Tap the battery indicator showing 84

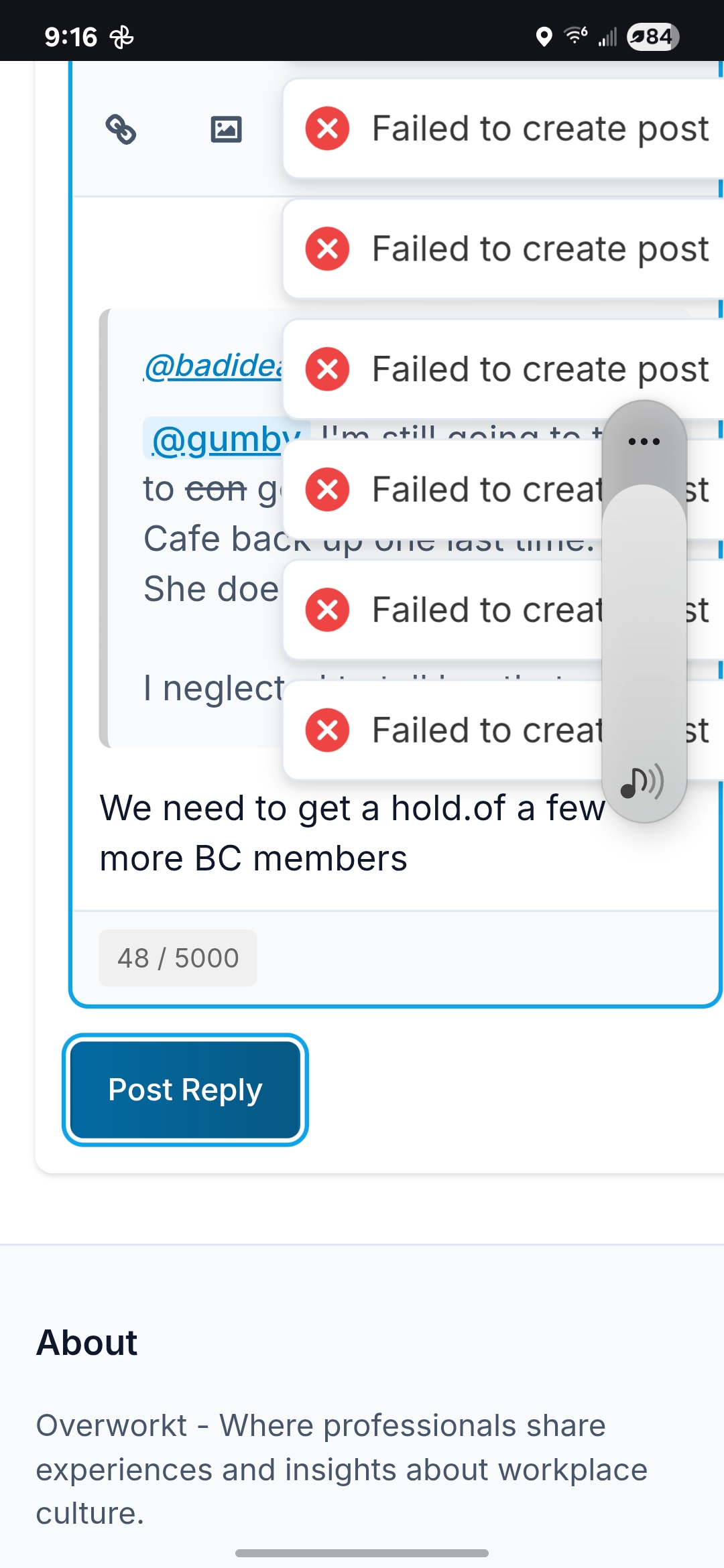pyautogui.click(x=652, y=37)
